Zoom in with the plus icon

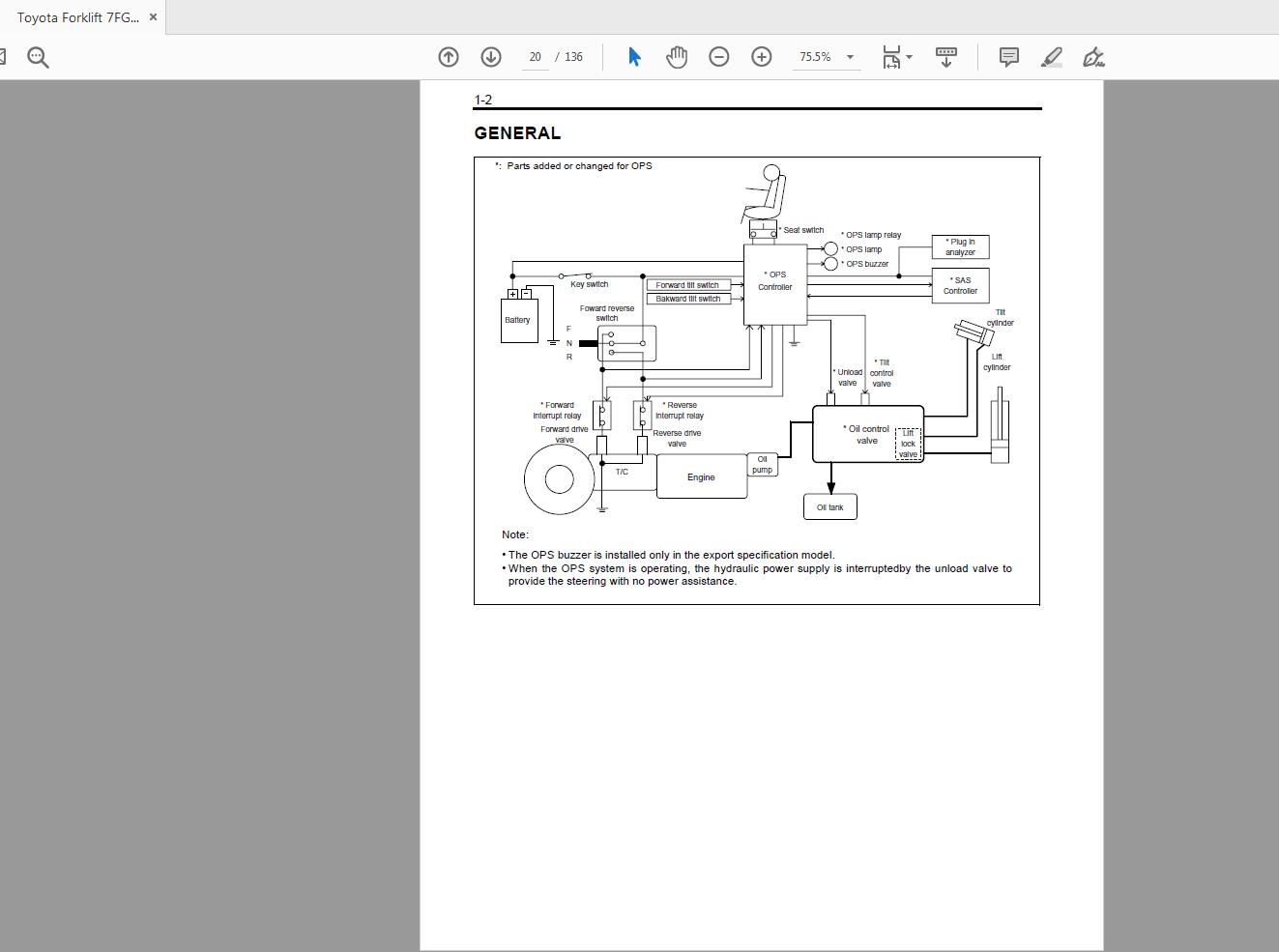point(762,57)
